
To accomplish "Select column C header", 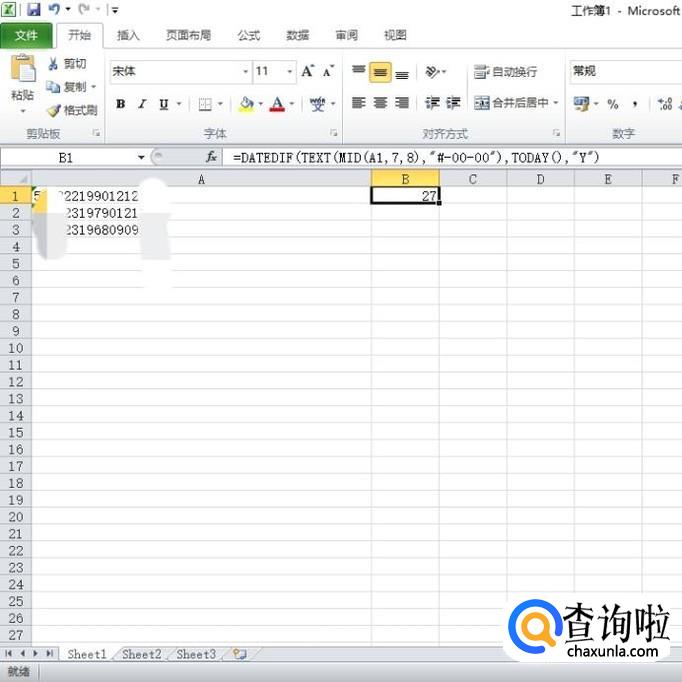I will pyautogui.click(x=473, y=179).
